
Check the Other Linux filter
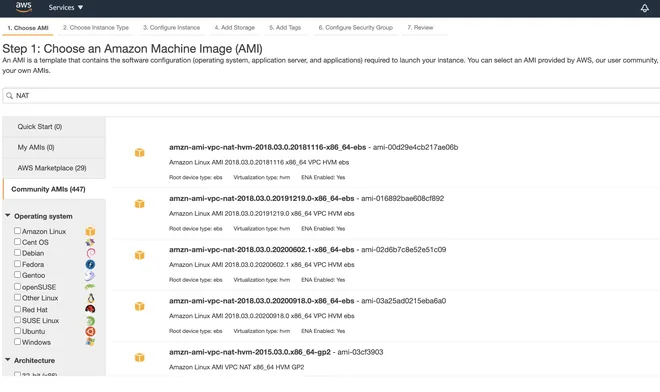pyautogui.click(x=17, y=297)
